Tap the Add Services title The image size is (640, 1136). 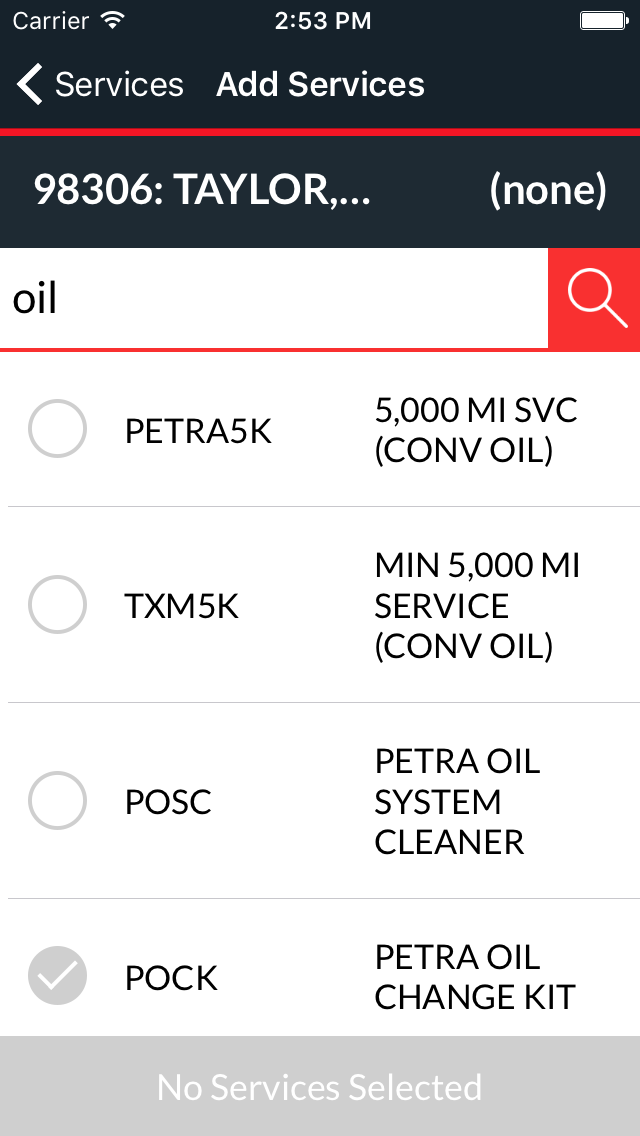[320, 85]
